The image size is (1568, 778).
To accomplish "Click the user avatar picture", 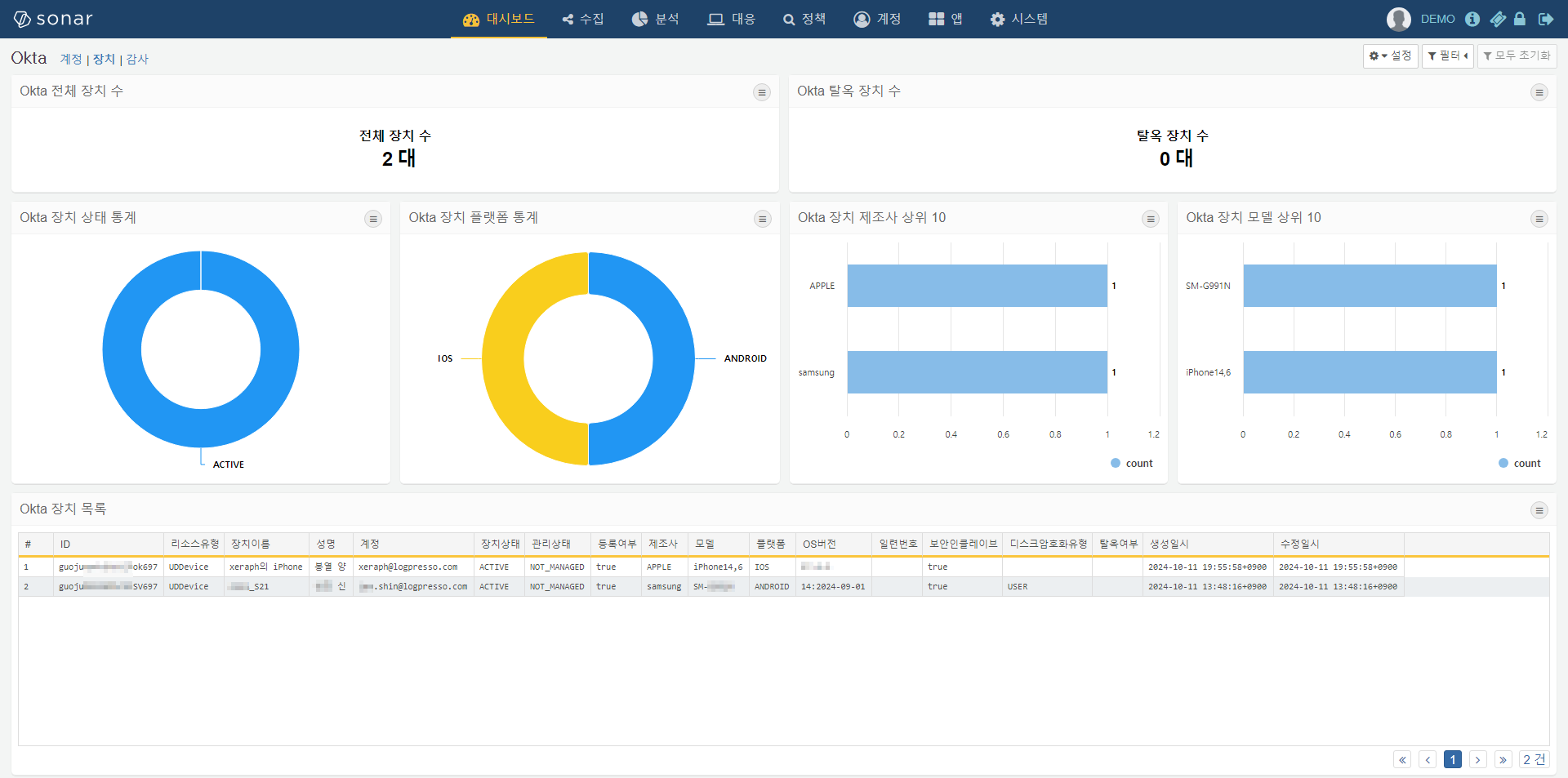I will (x=1399, y=19).
